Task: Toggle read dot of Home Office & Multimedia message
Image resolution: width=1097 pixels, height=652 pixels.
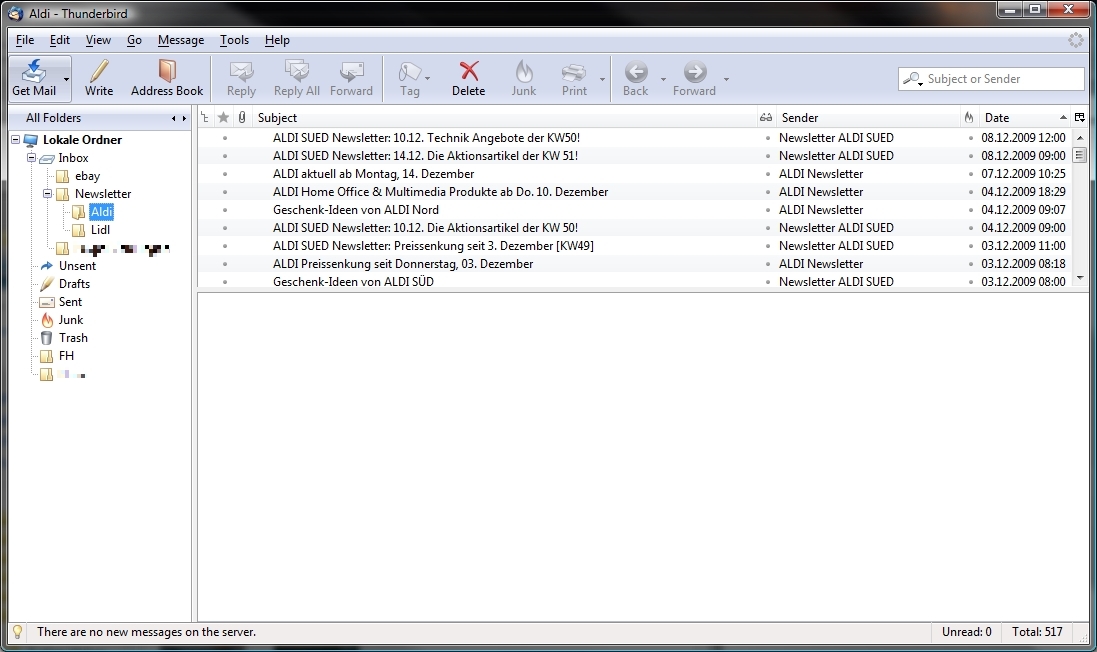Action: pos(767,192)
